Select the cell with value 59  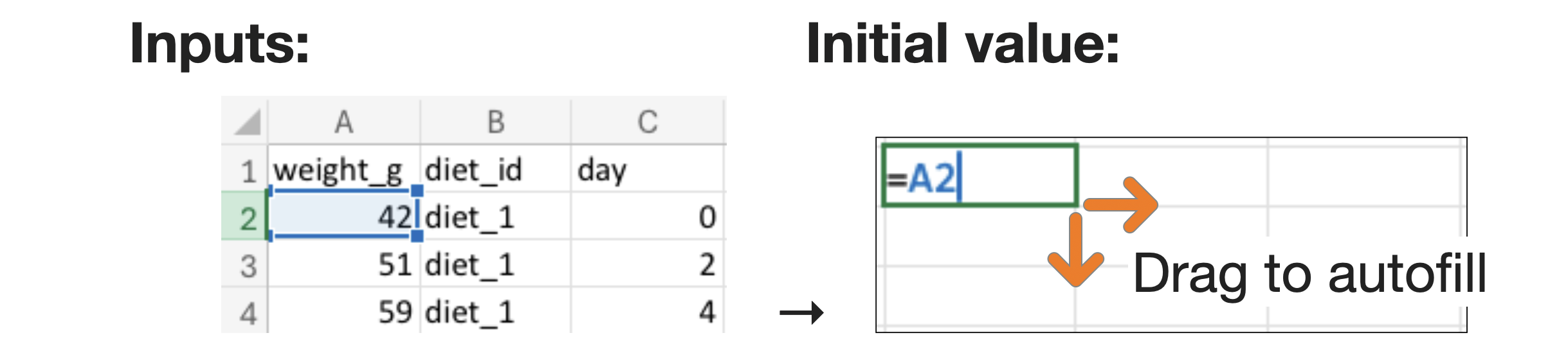pyautogui.click(x=343, y=312)
